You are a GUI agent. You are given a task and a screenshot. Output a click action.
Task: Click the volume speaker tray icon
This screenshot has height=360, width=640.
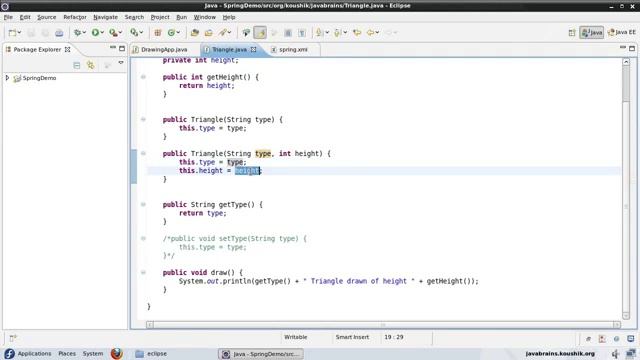(615, 353)
